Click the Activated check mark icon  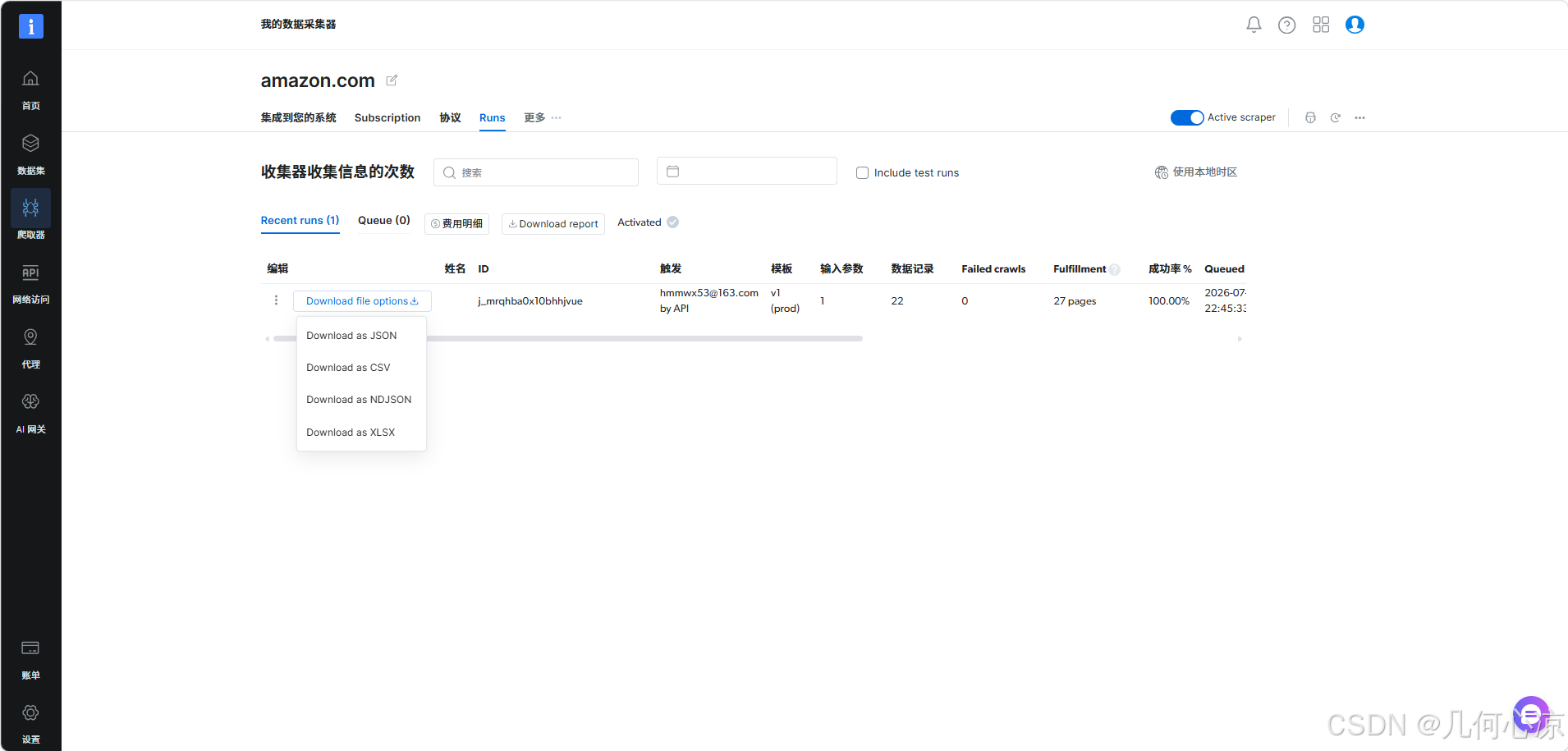coord(672,222)
